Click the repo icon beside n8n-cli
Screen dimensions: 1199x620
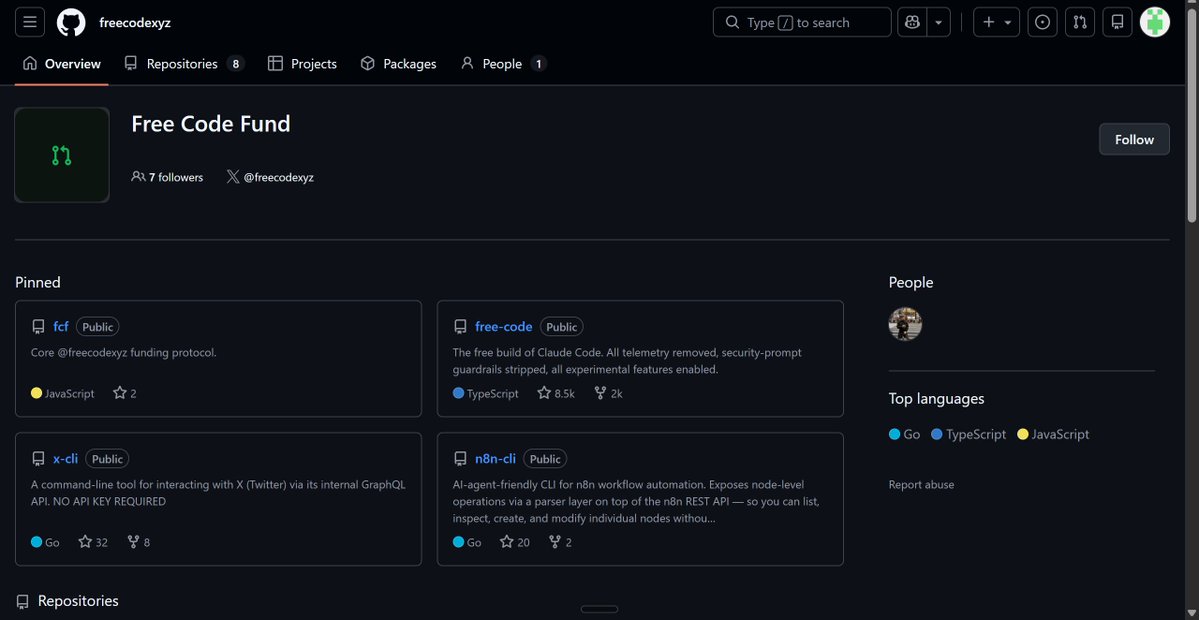pos(460,459)
